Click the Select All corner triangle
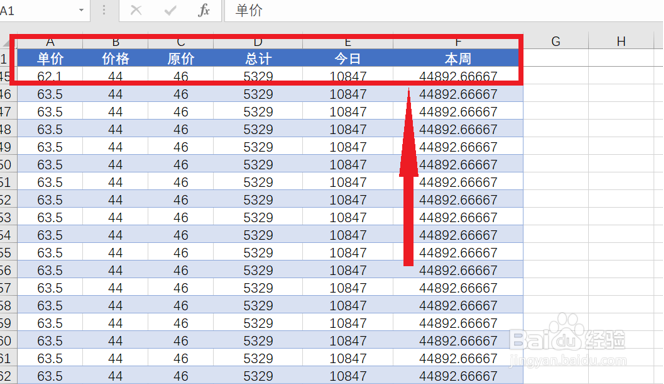664x384 pixels. [7, 42]
